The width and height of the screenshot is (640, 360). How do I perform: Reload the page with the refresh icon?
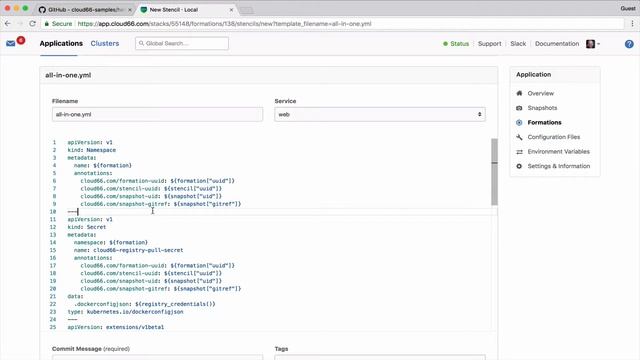coord(33,24)
